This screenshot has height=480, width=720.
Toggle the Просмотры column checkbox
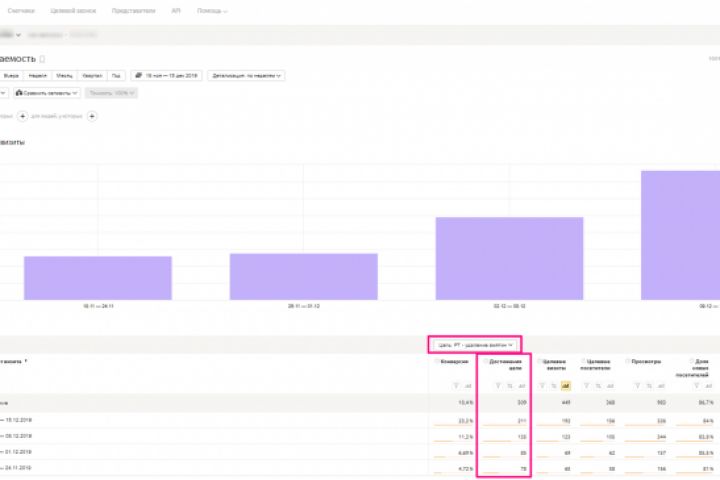coord(628,361)
